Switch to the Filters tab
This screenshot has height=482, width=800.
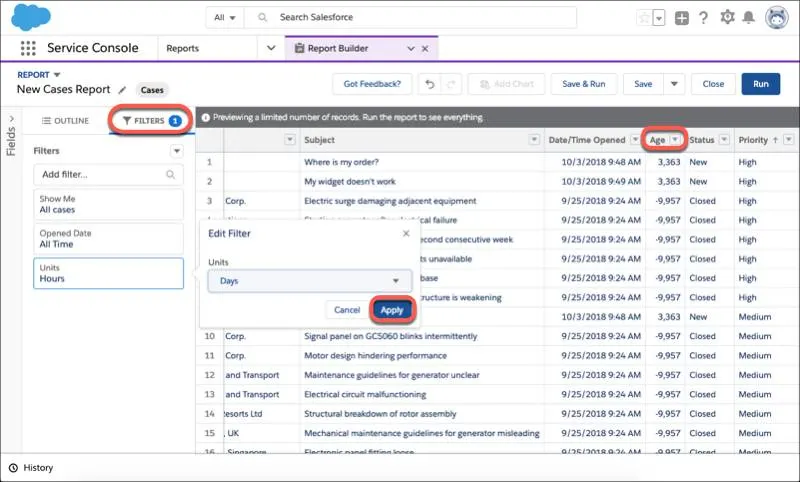click(x=152, y=121)
